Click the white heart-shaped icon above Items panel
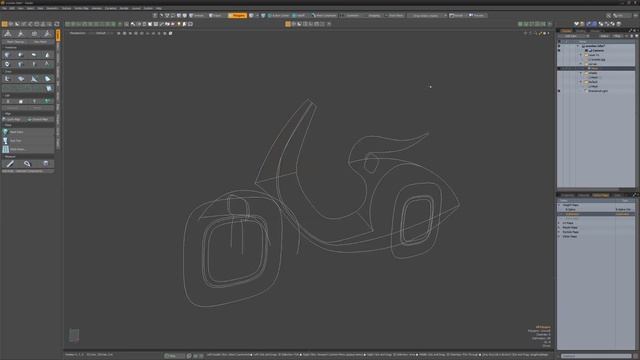The image size is (640, 360). coord(576,24)
